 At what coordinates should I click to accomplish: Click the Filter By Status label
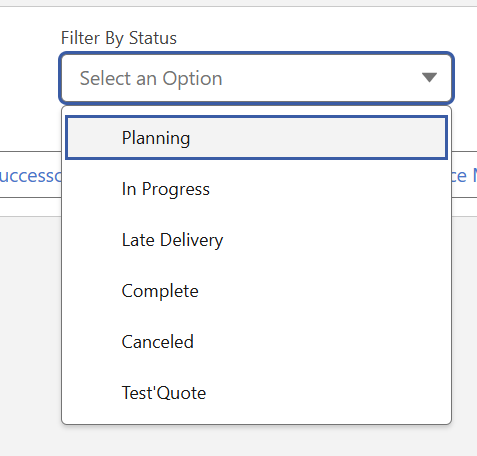[119, 38]
